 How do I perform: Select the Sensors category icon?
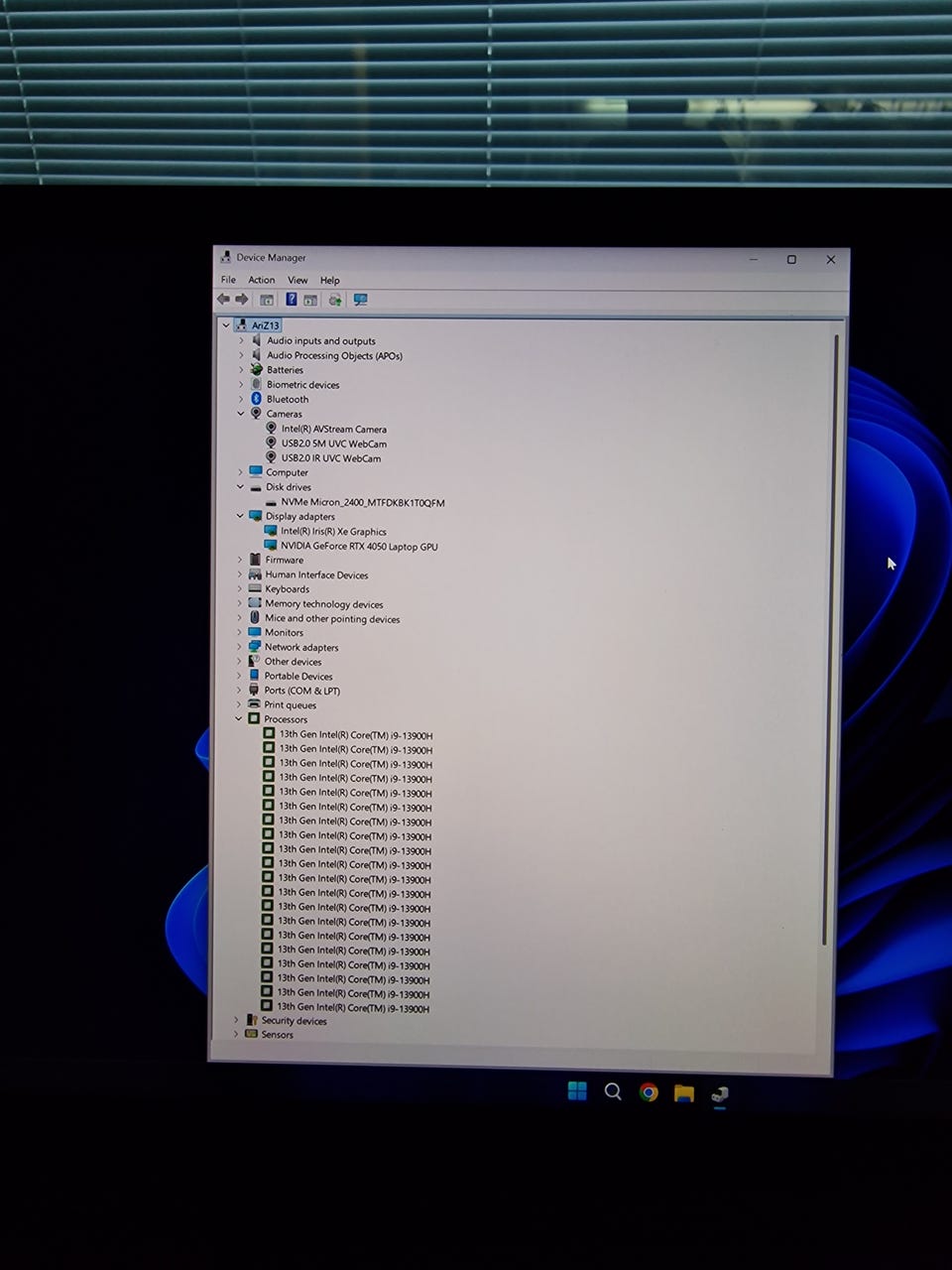coord(251,1034)
